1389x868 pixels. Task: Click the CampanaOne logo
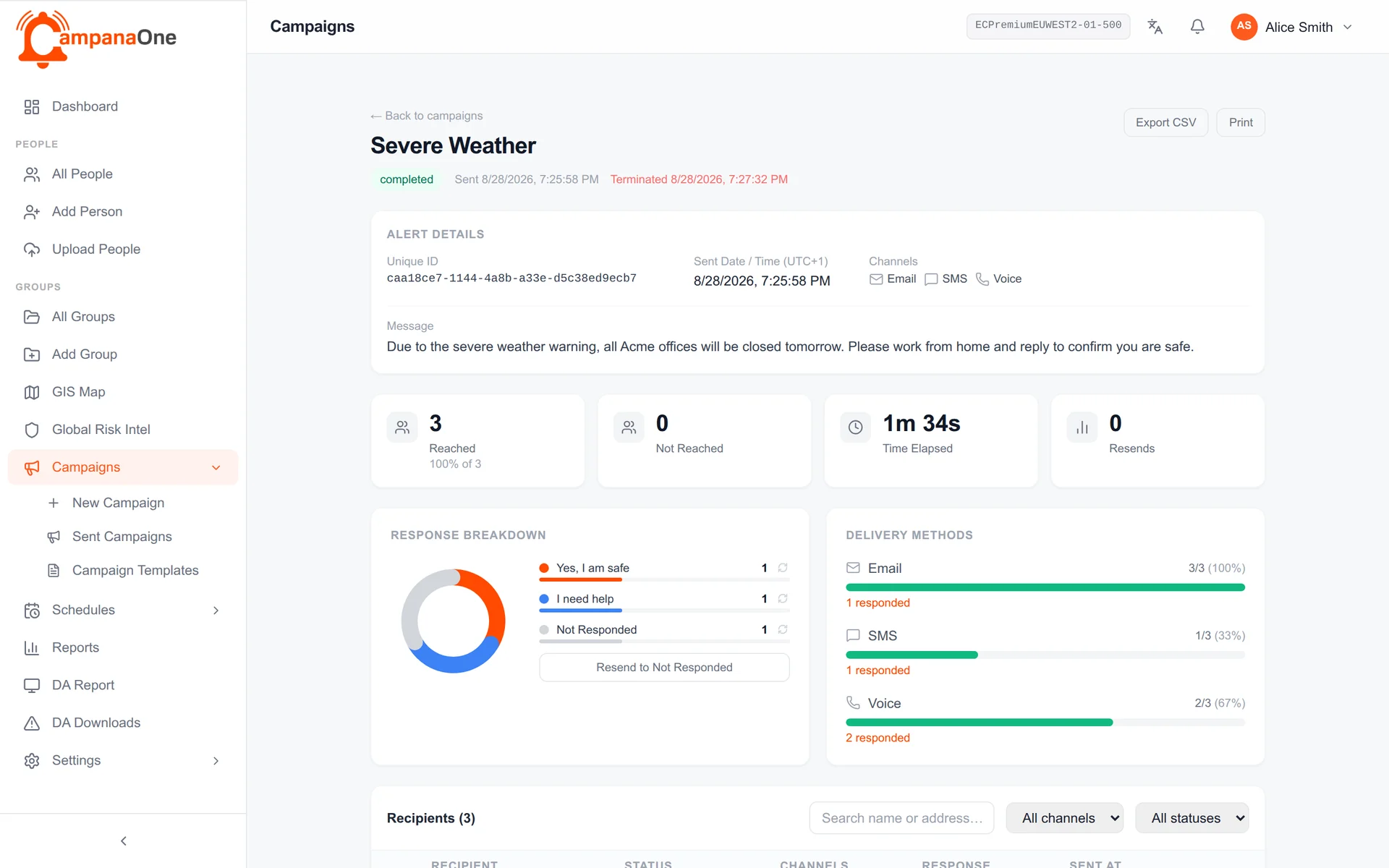(x=96, y=38)
